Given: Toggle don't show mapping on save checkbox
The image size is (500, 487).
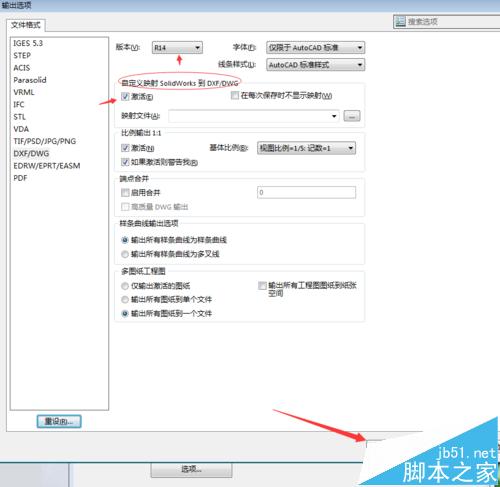Looking at the screenshot, I should point(235,96).
